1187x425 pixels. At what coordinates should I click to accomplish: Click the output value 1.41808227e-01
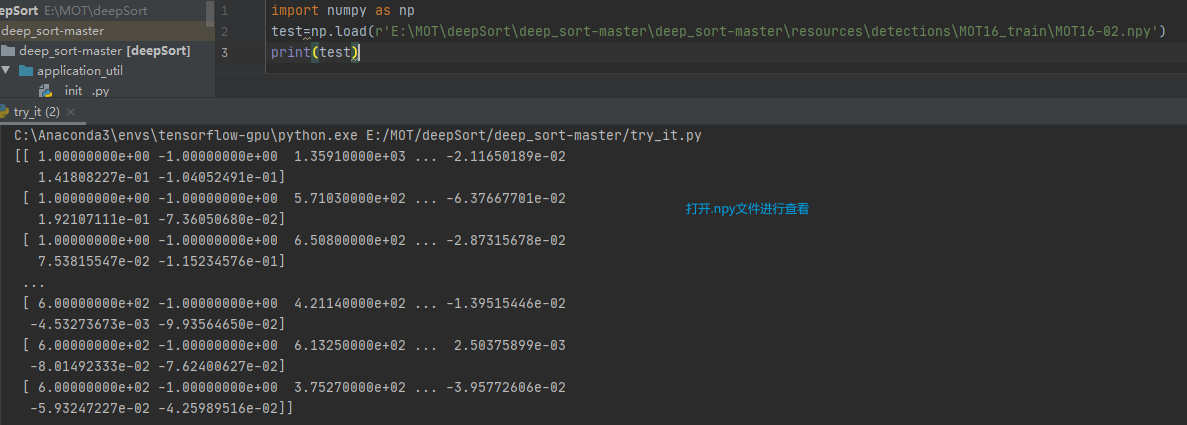click(x=94, y=177)
